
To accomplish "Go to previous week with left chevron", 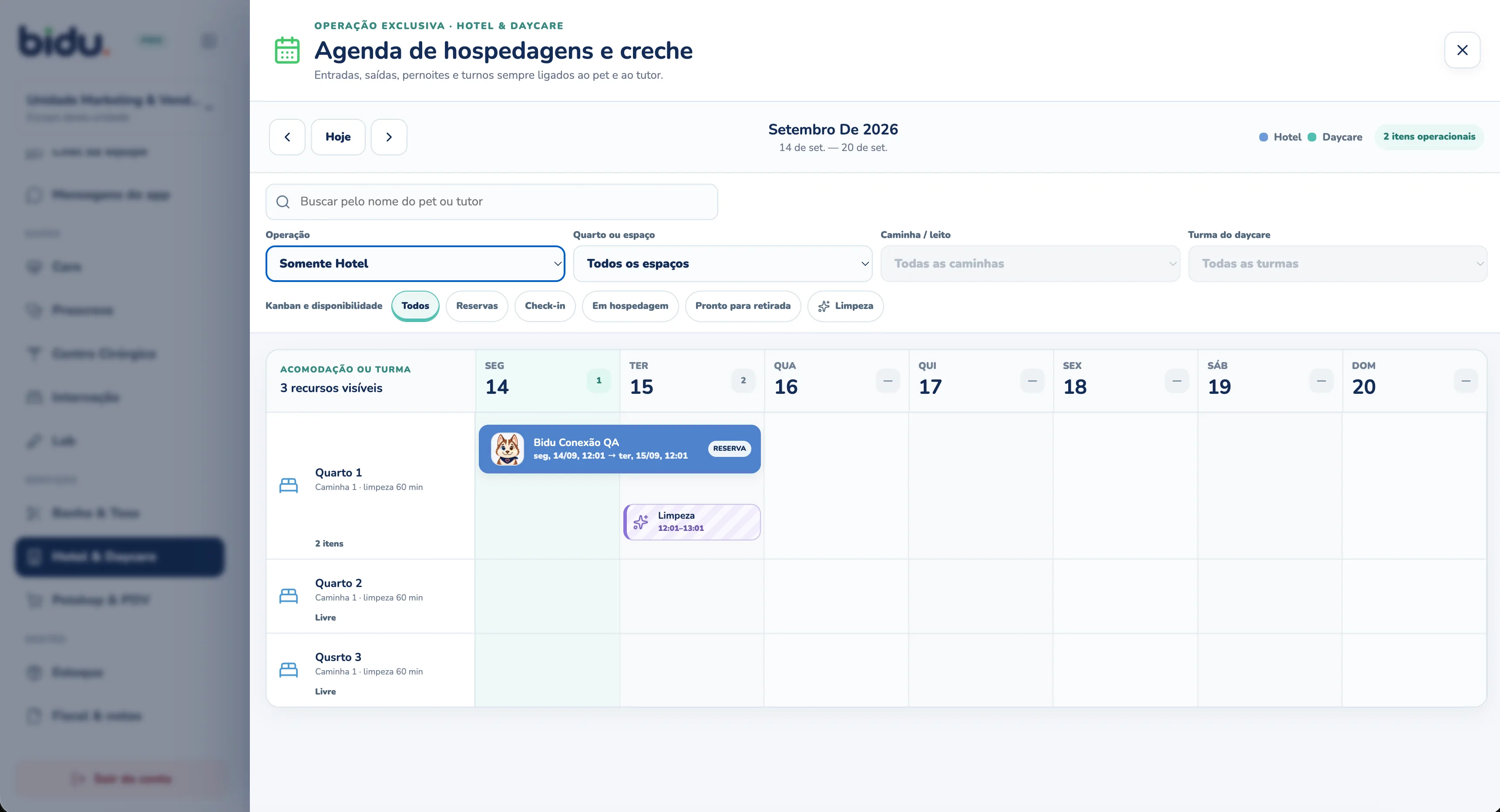I will point(287,137).
